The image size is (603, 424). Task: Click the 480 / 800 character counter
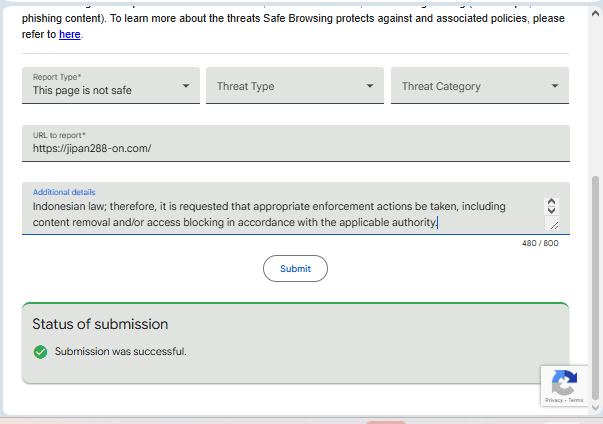pos(540,244)
